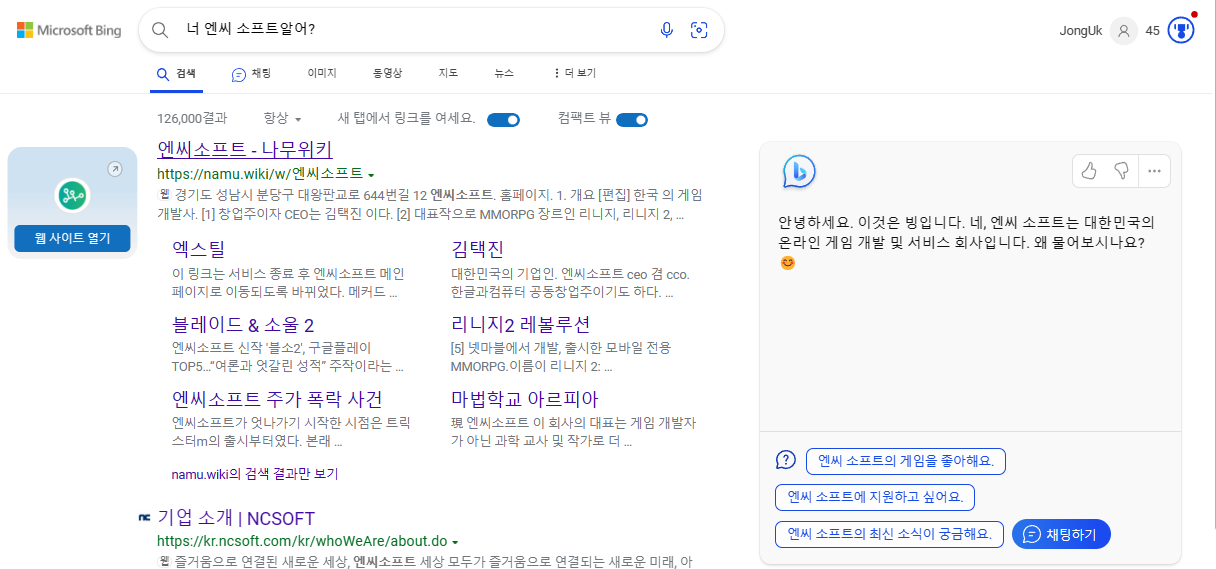
Task: Start voice search with microphone icon
Action: click(667, 30)
